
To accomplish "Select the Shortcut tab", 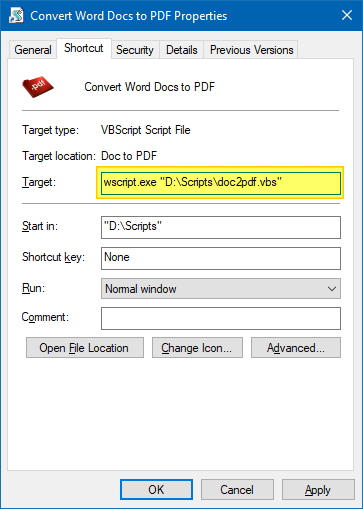I will pos(84,48).
